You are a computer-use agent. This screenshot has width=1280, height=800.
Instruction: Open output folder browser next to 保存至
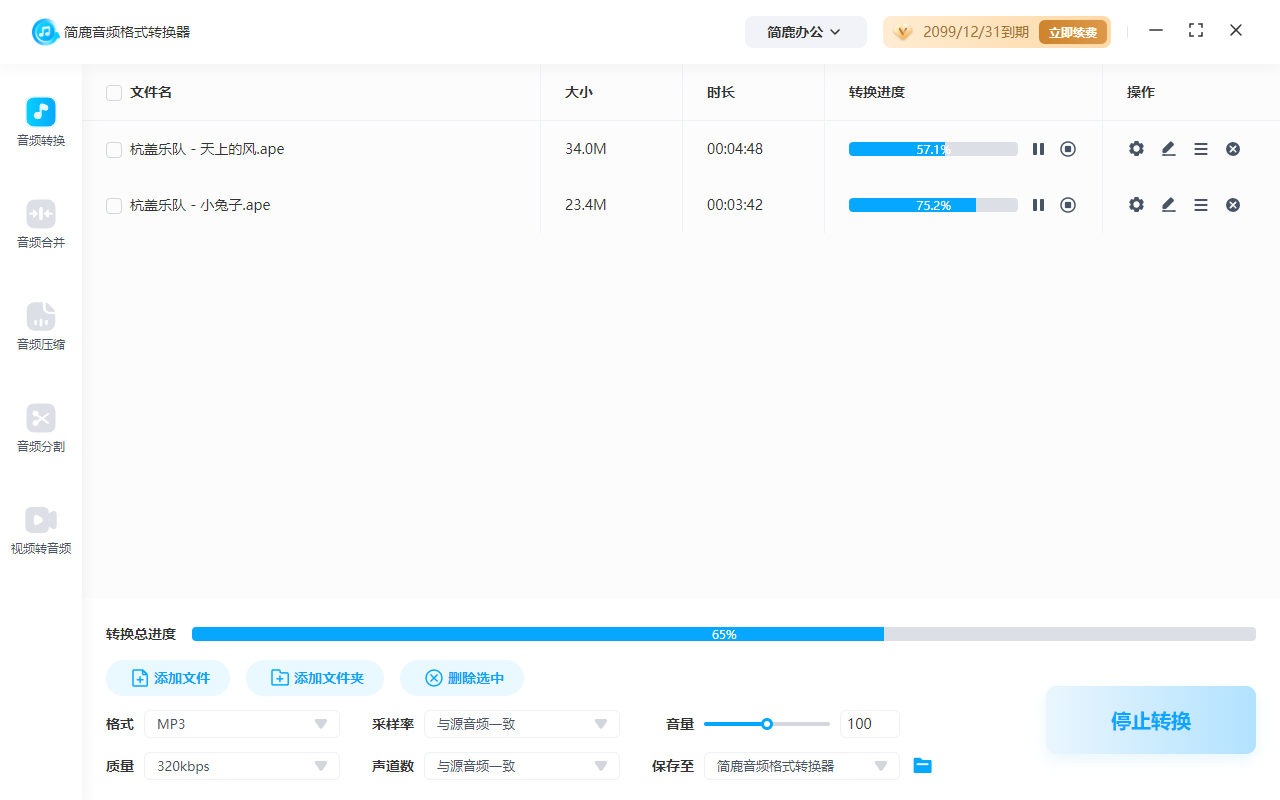[x=922, y=765]
